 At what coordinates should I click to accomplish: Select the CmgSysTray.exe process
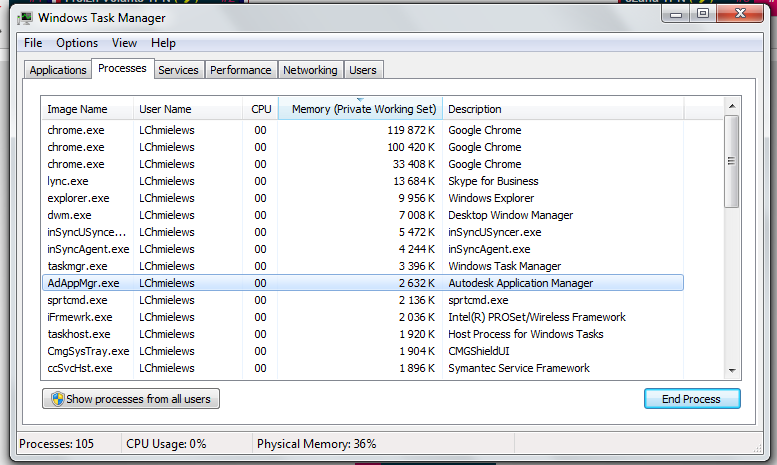pyautogui.click(x=363, y=351)
